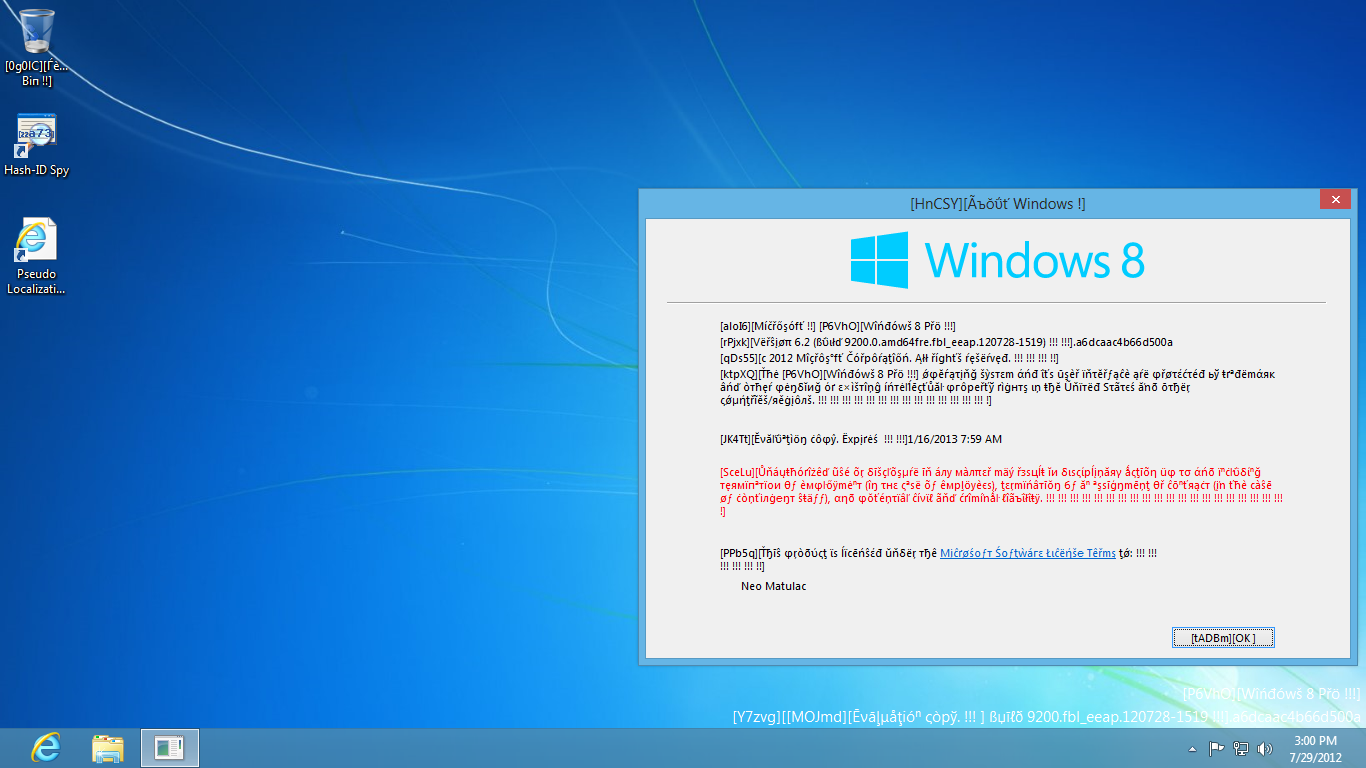Open the network status tray icon
Viewport: 1366px width, 768px height.
(x=1241, y=748)
